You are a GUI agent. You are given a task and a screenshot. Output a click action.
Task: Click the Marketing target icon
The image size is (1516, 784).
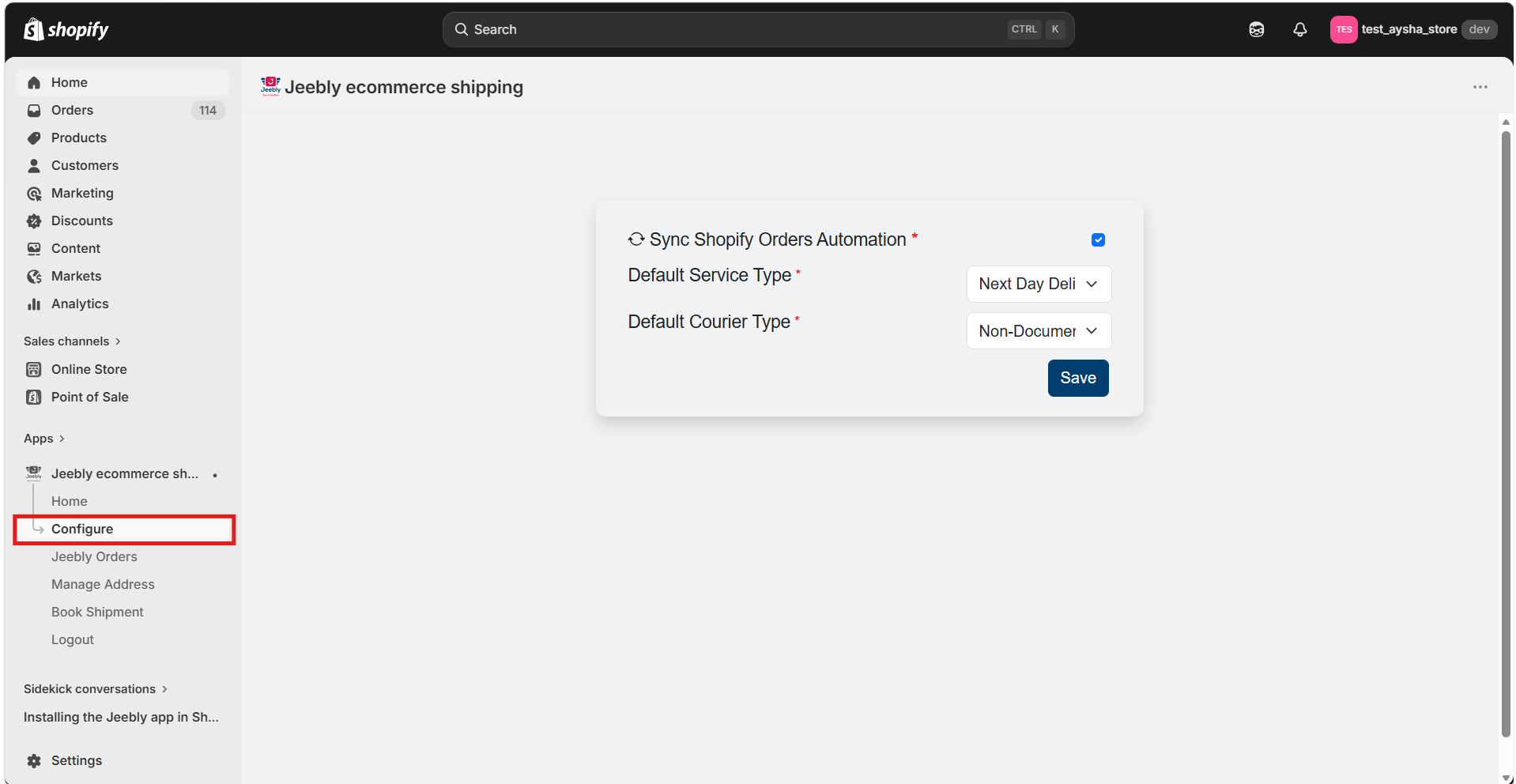[34, 193]
